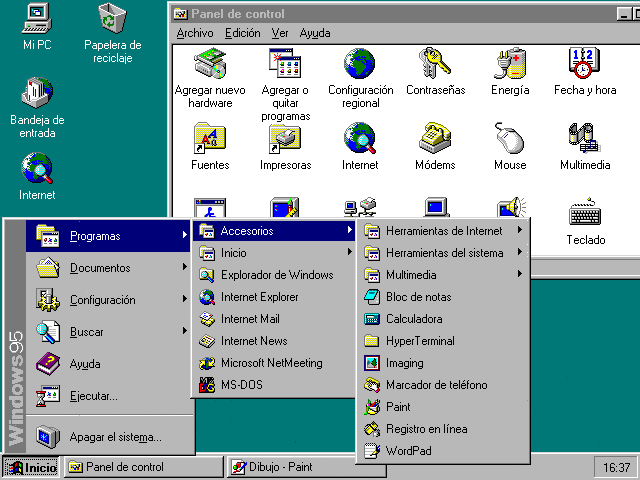Launch Paint from Accesorios menu
The height and width of the screenshot is (480, 640).
443,407
